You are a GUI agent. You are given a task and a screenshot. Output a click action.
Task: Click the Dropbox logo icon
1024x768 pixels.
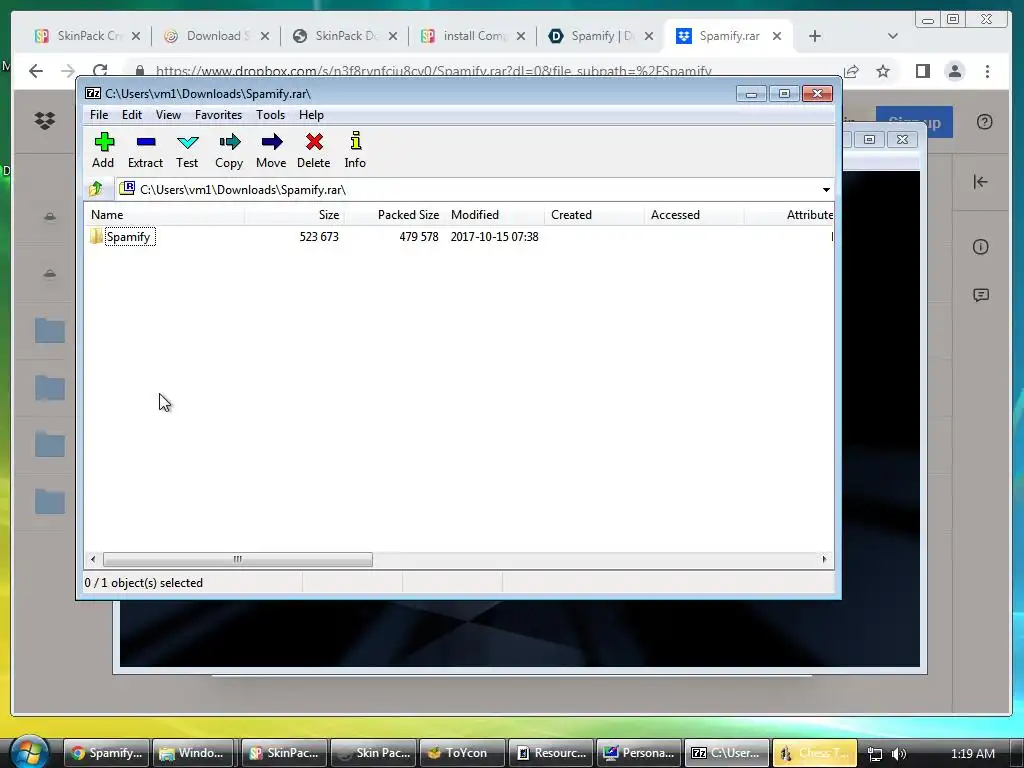[45, 120]
